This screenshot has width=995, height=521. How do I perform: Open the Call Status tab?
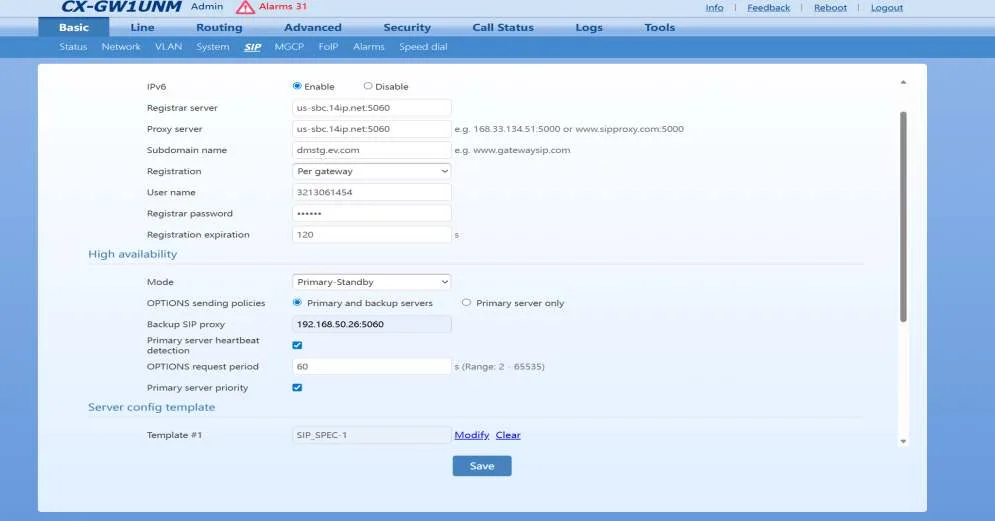(x=503, y=27)
